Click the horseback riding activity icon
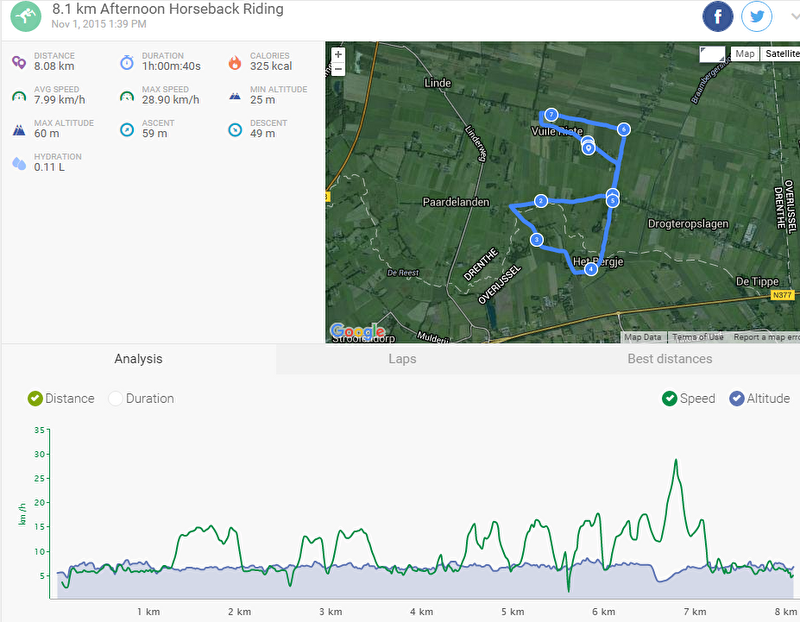The width and height of the screenshot is (800, 622). pyautogui.click(x=26, y=16)
